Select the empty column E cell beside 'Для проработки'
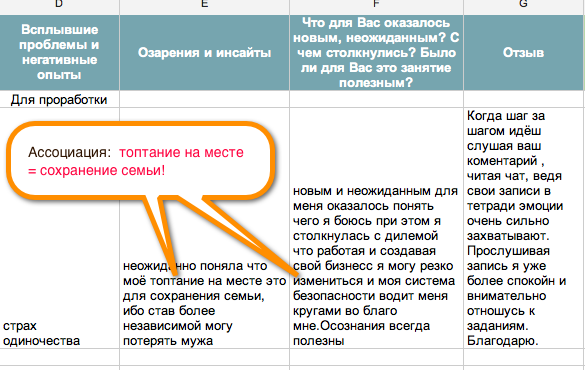The image size is (585, 370). pyautogui.click(x=204, y=99)
